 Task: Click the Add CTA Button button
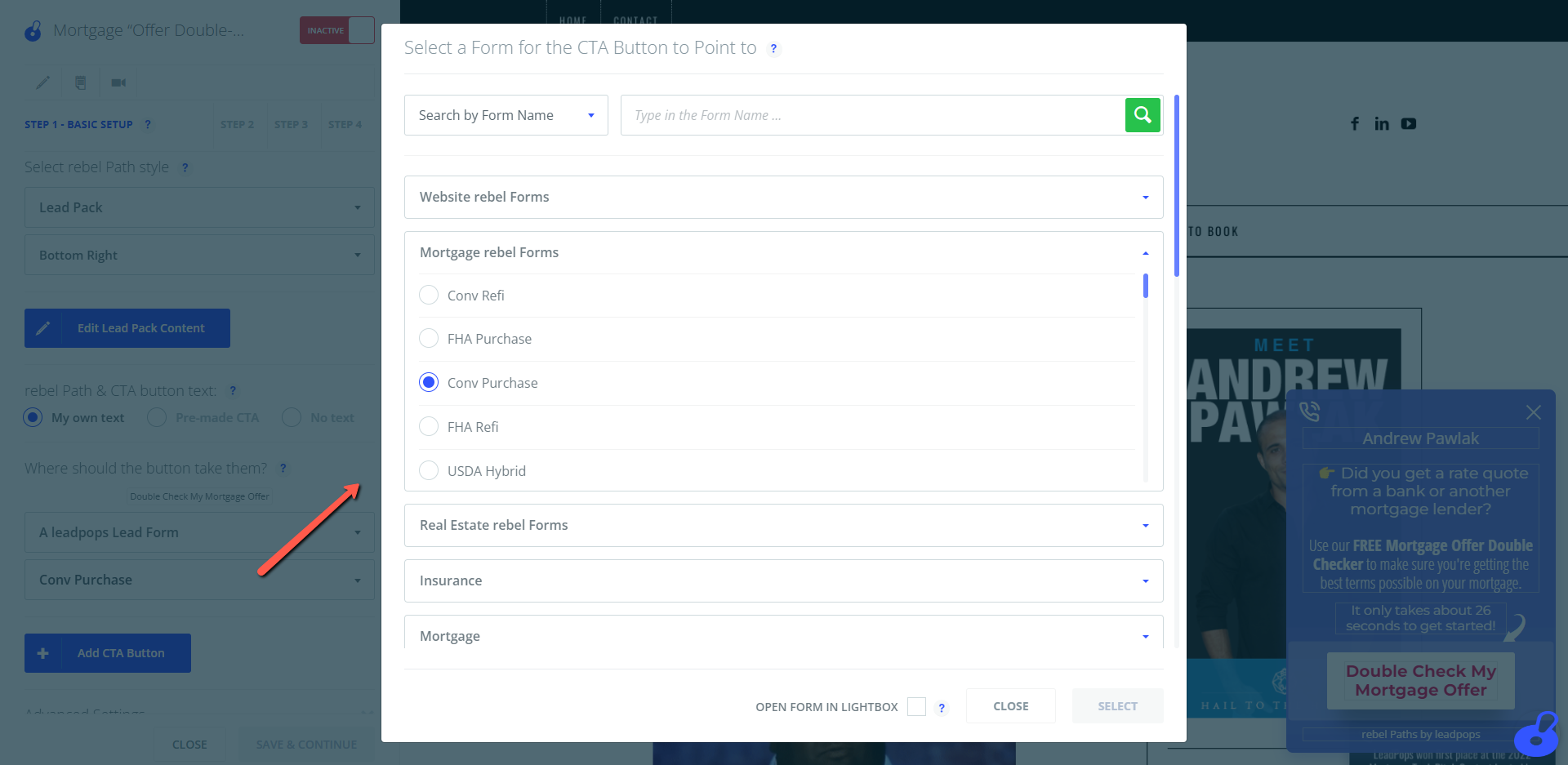pos(108,653)
